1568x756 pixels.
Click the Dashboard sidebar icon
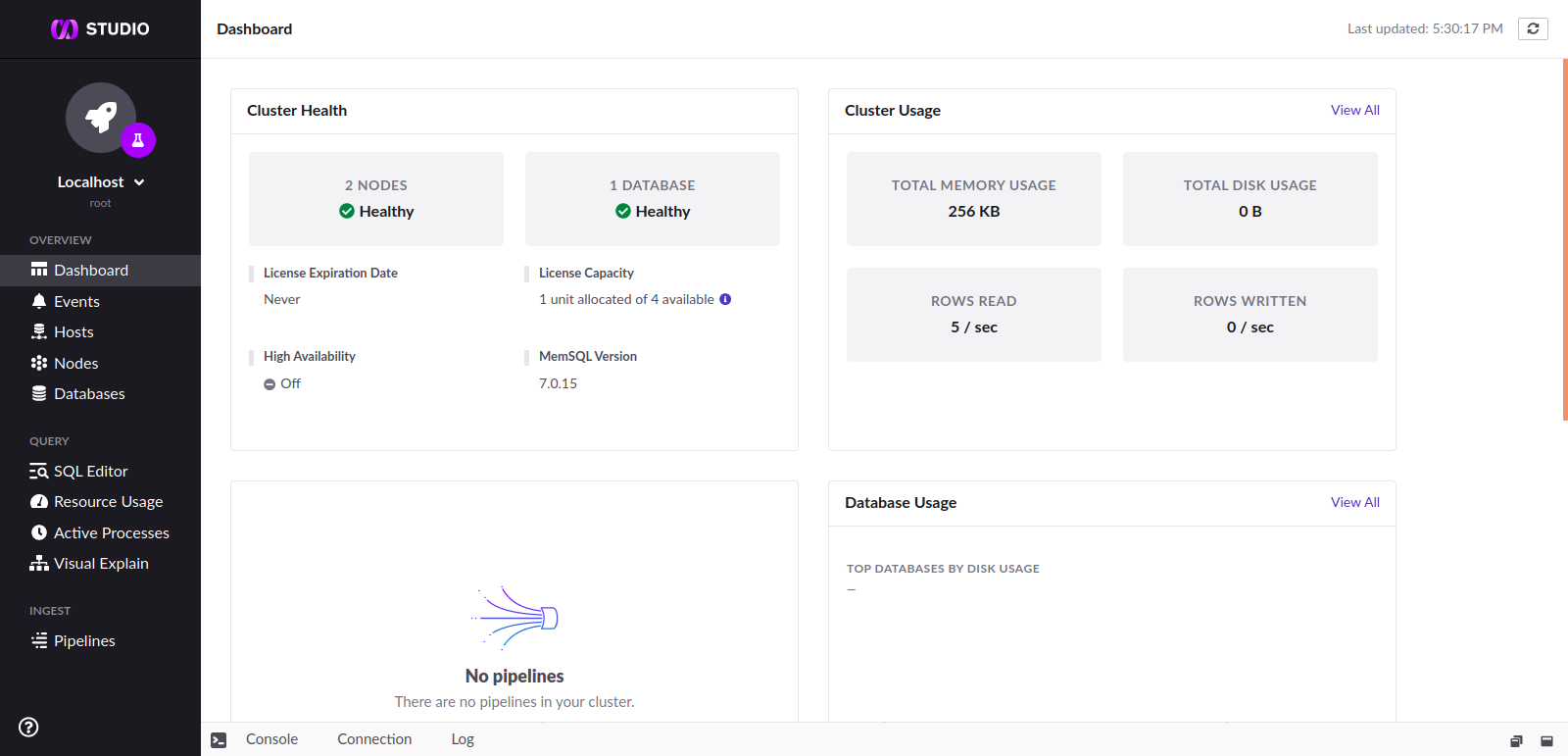39,270
